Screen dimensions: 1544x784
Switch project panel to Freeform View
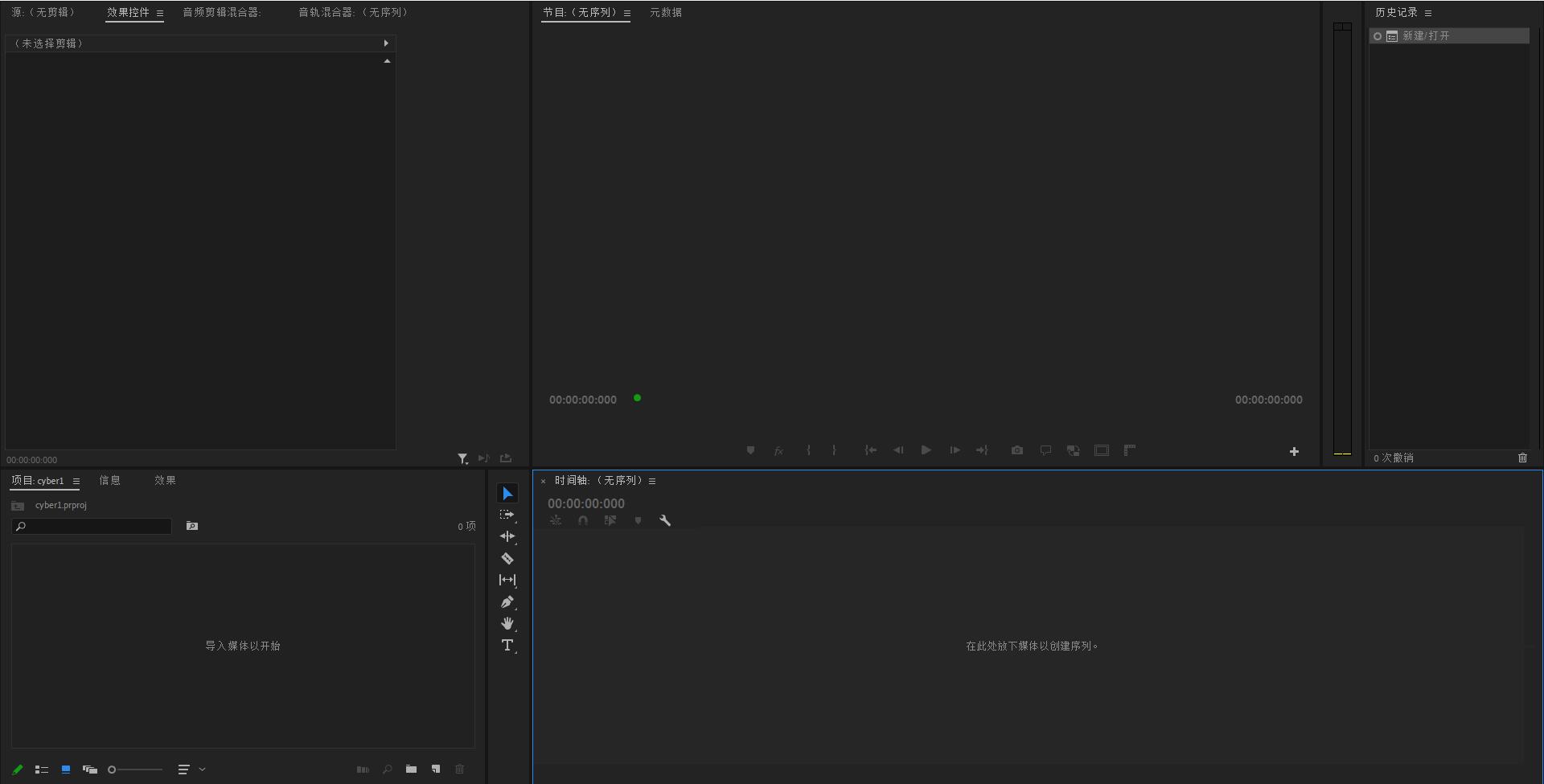(x=90, y=770)
